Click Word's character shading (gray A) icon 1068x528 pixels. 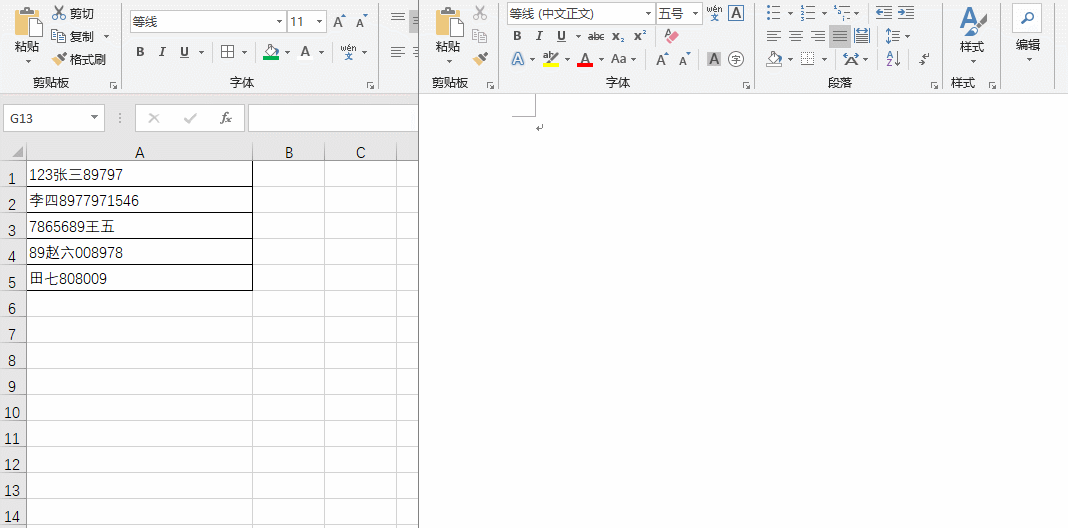714,59
